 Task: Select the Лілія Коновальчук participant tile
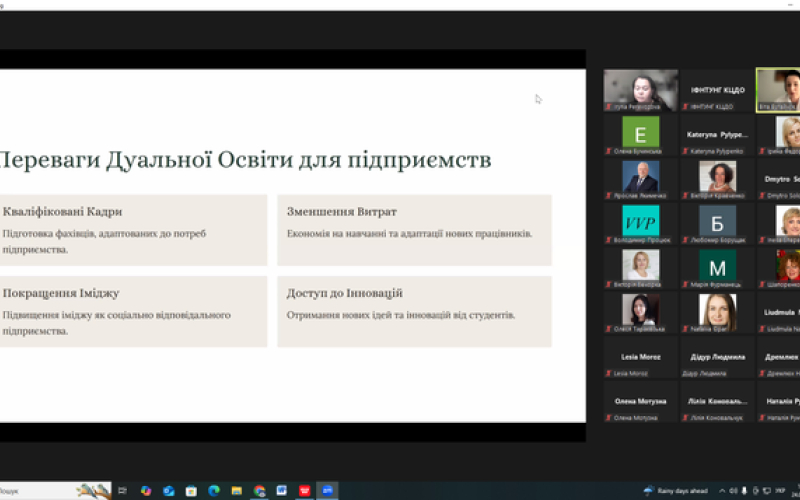coord(717,402)
